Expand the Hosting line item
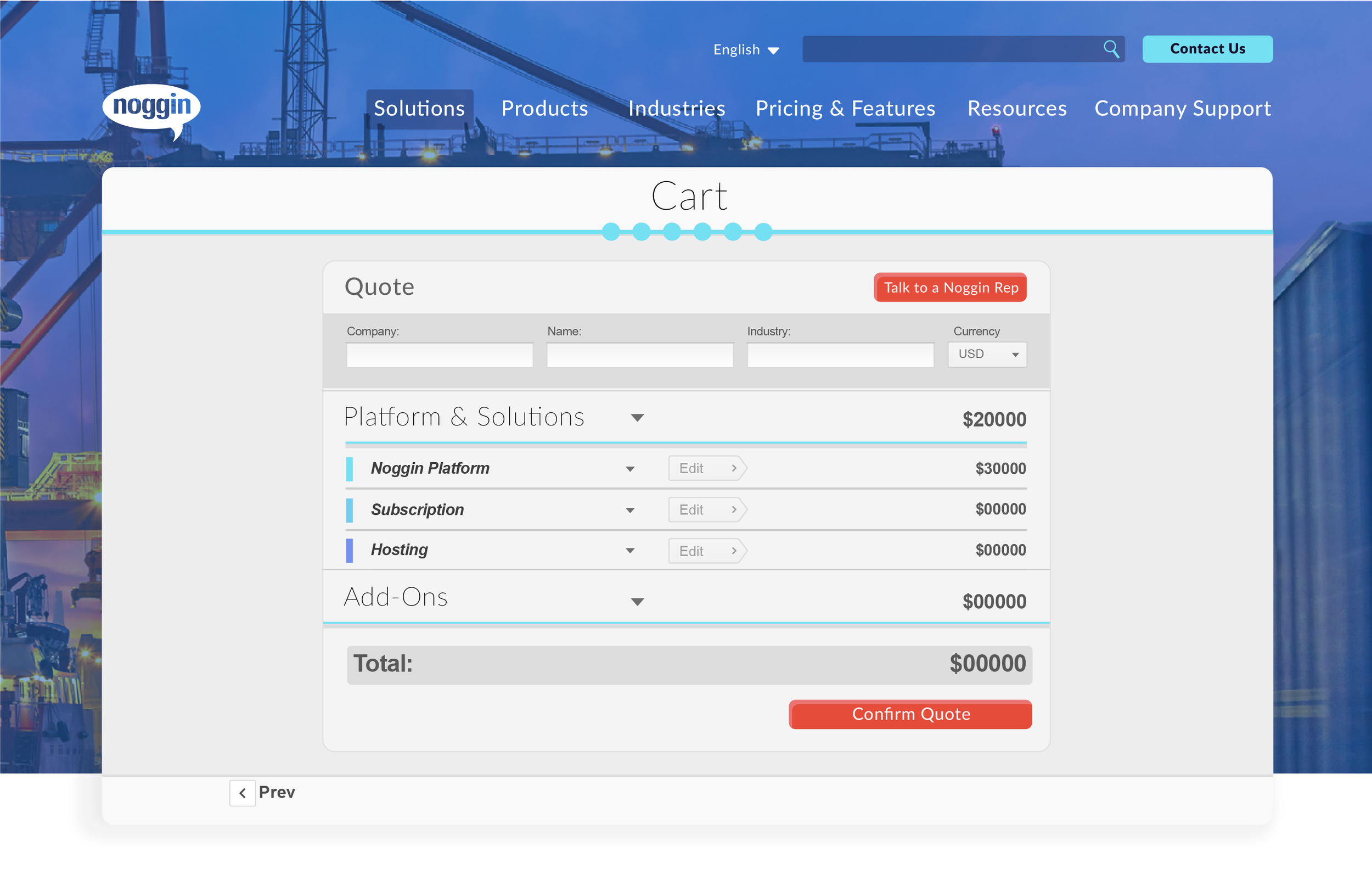 [x=629, y=551]
